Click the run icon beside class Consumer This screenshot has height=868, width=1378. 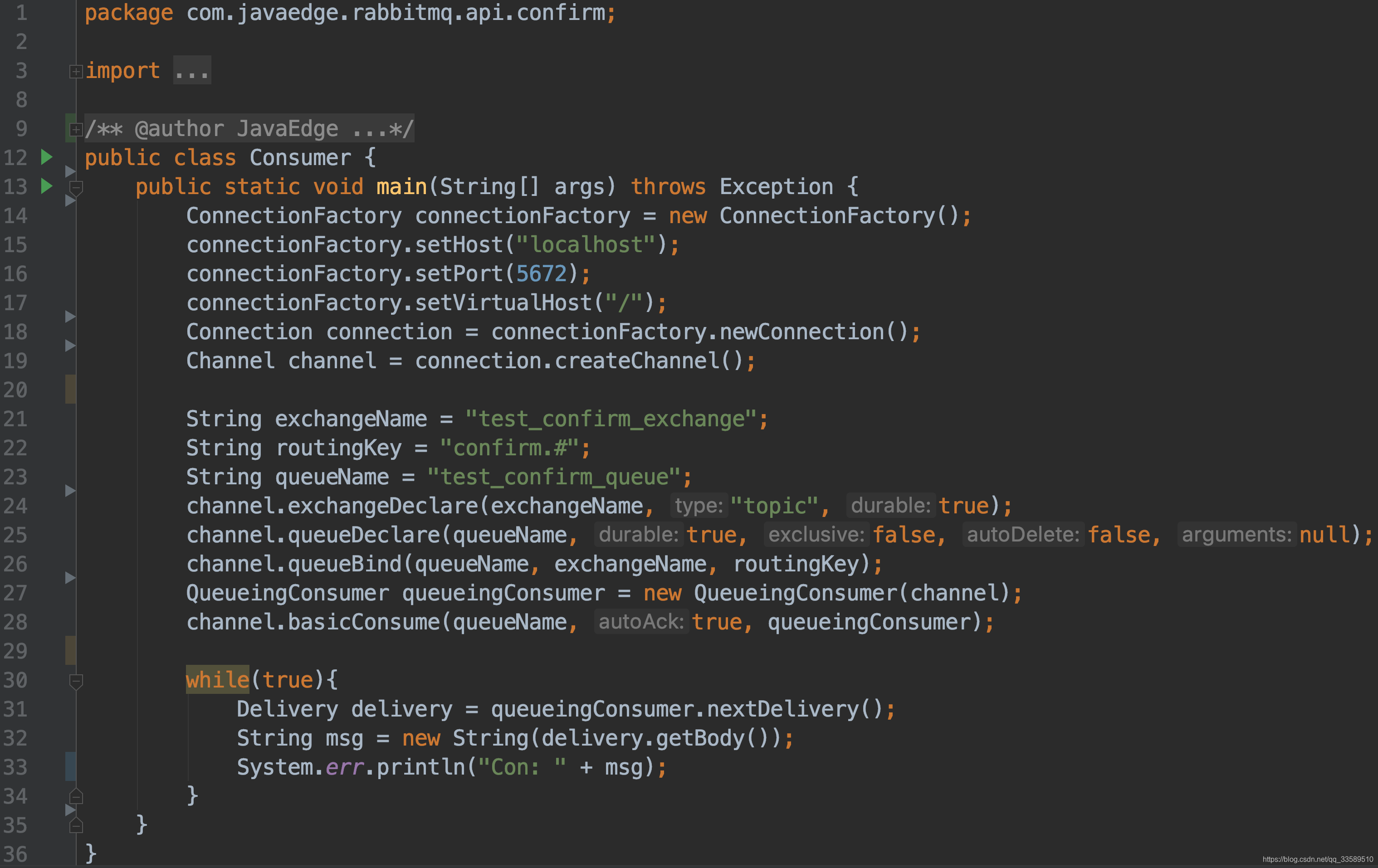point(47,157)
